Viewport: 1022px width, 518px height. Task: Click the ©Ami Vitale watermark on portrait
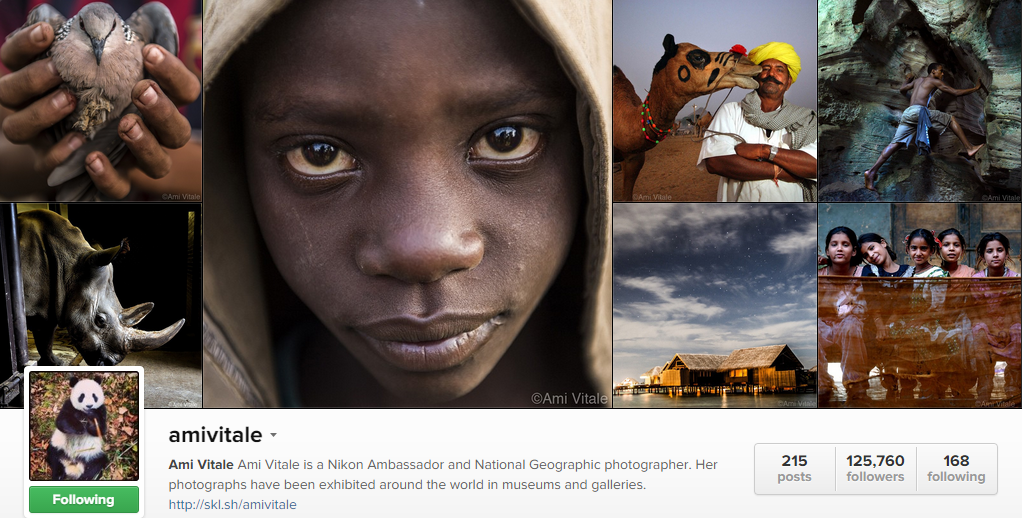569,398
